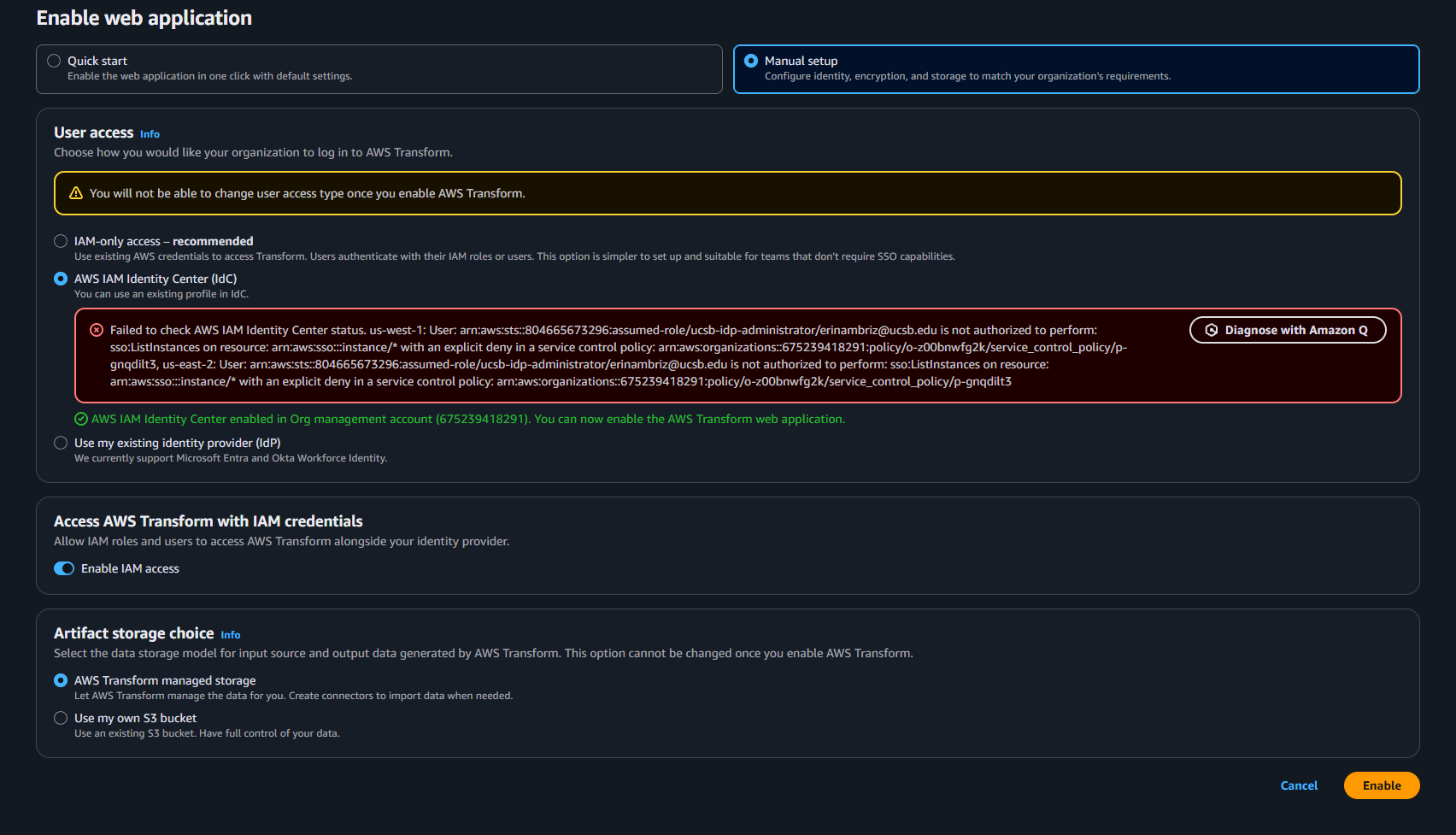Click the green 'AWS IAM Identity Center enabled' message

[468, 419]
